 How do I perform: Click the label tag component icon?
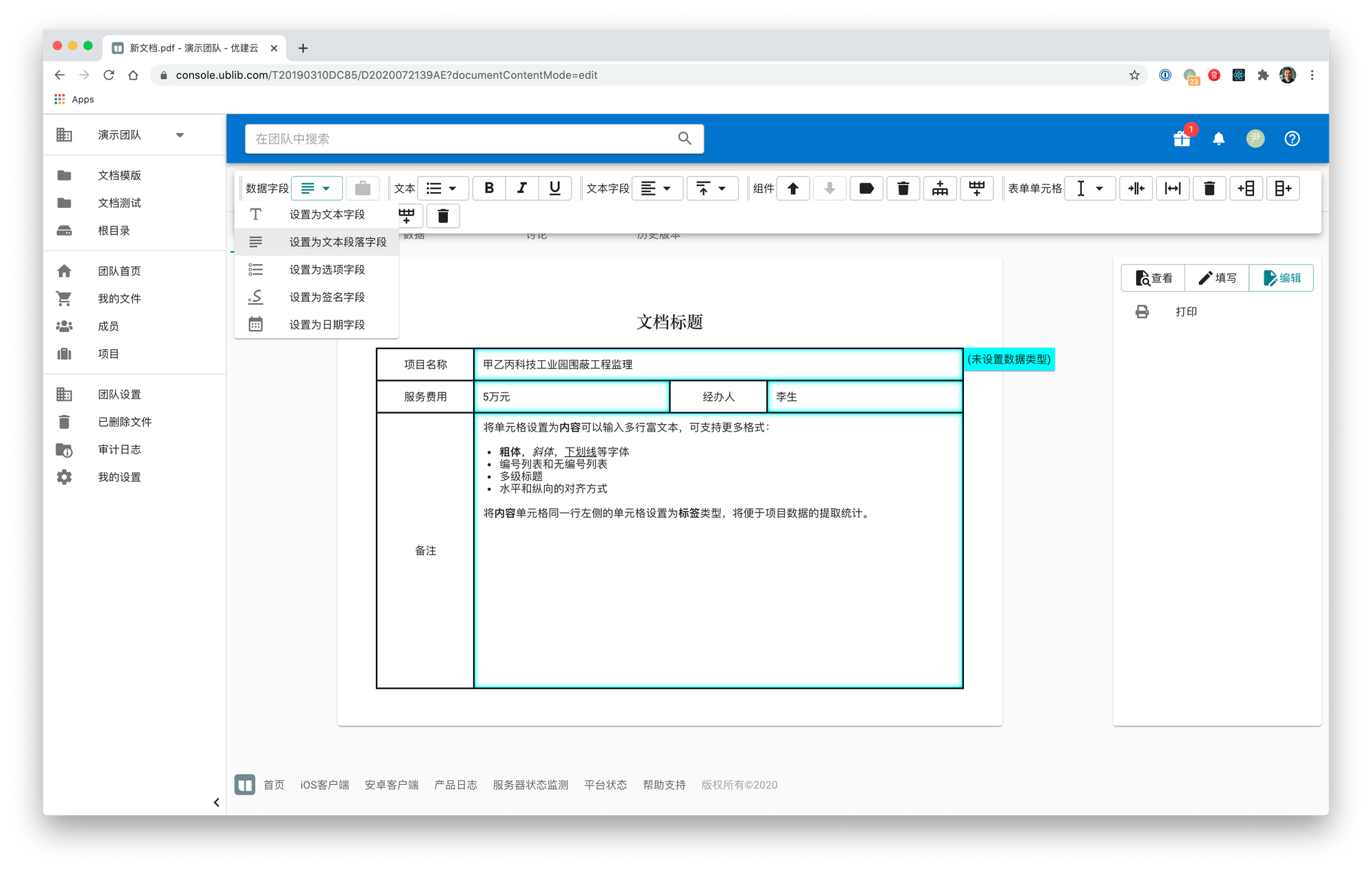tap(866, 188)
